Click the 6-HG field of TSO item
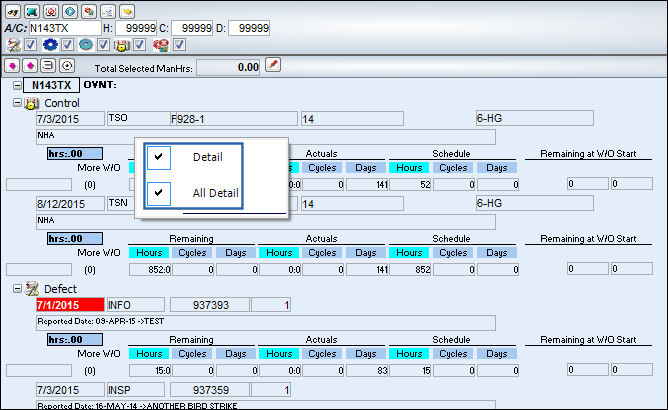This screenshot has width=668, height=410. 535,118
